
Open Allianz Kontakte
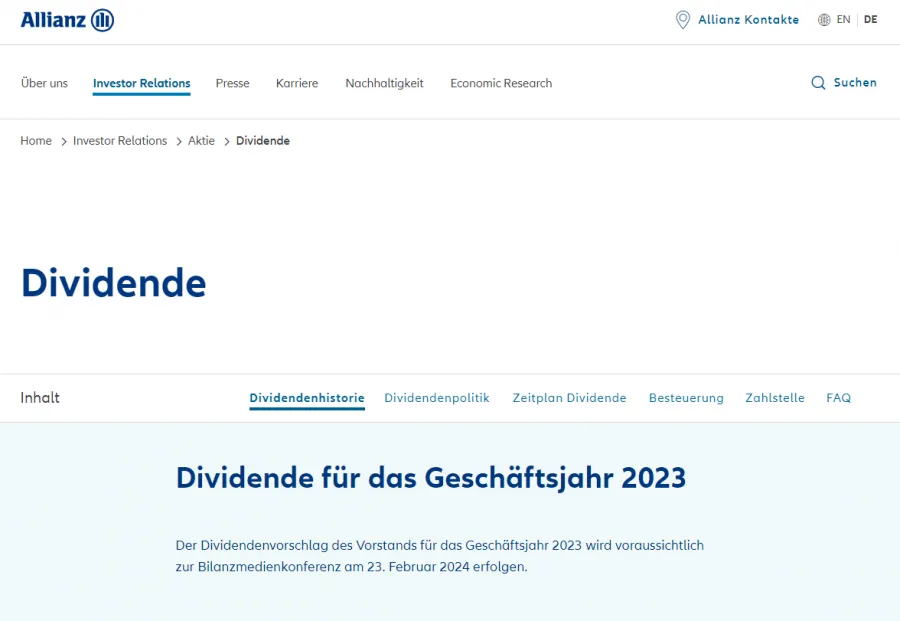(747, 19)
